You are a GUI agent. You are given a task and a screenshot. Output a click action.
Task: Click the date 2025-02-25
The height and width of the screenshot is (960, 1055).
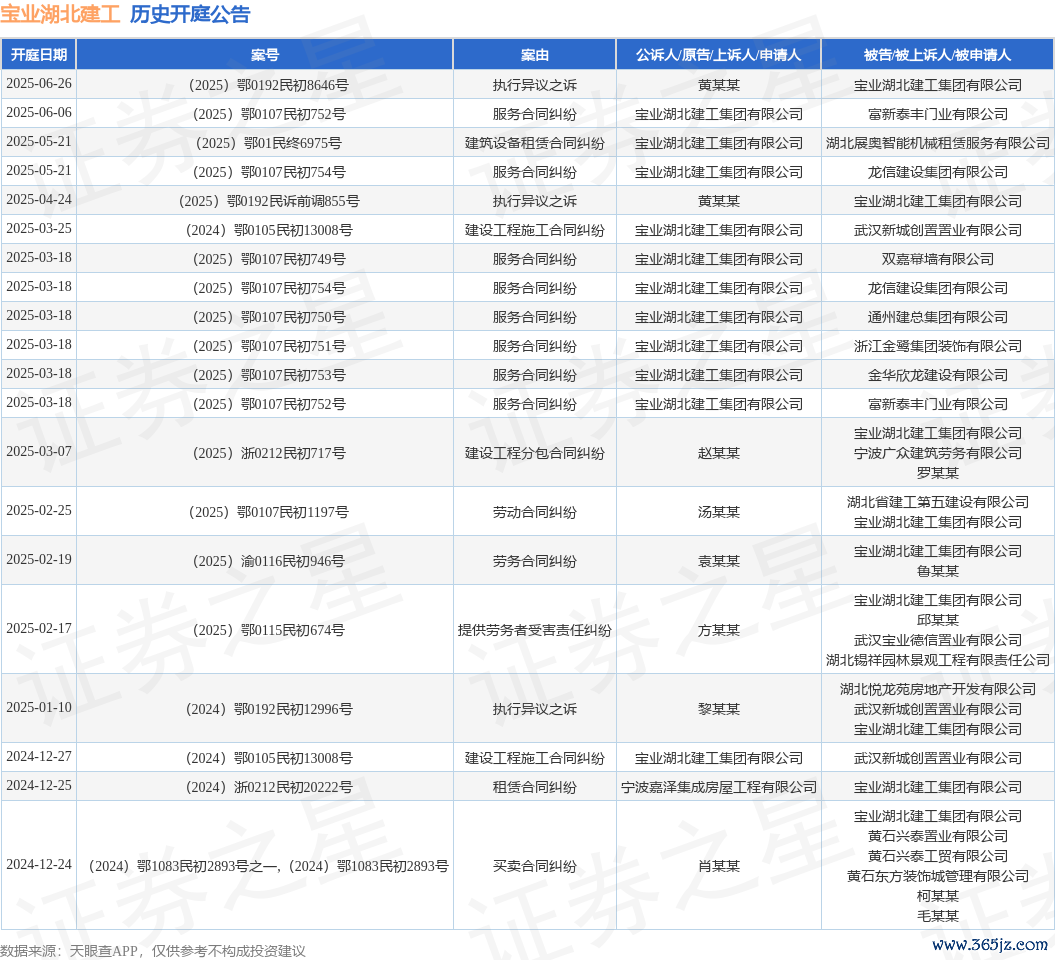point(39,511)
